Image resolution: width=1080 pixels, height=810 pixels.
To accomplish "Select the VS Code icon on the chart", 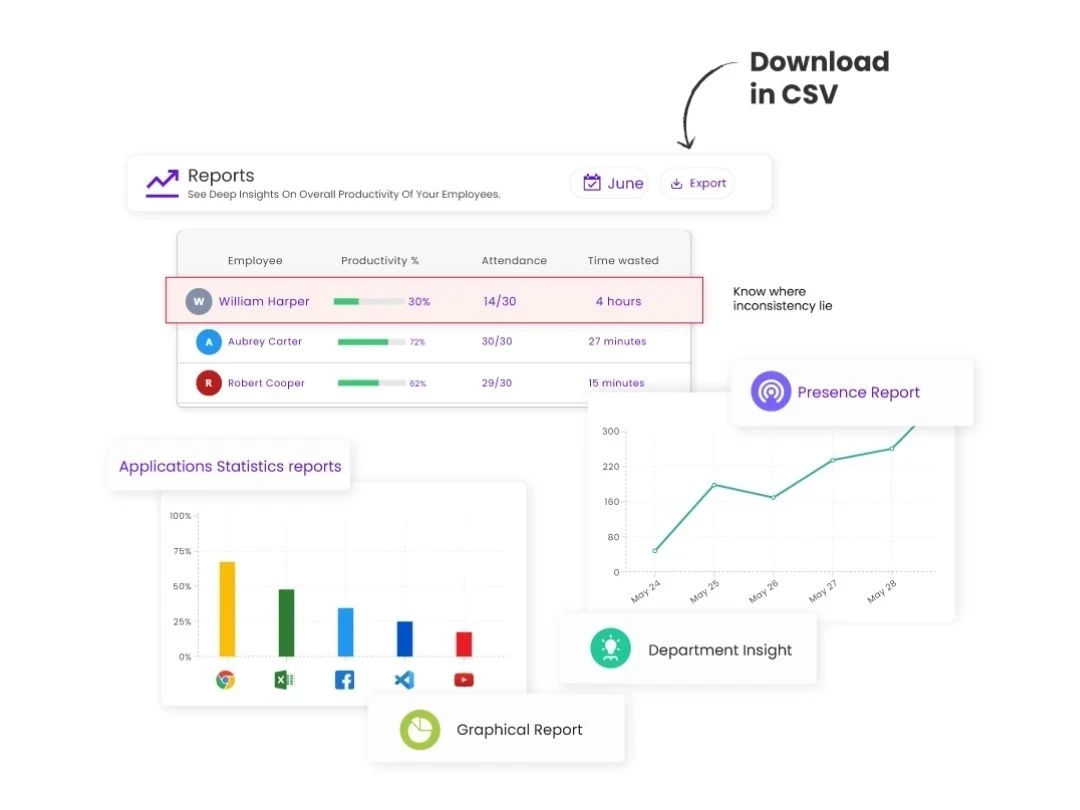I will (x=404, y=680).
